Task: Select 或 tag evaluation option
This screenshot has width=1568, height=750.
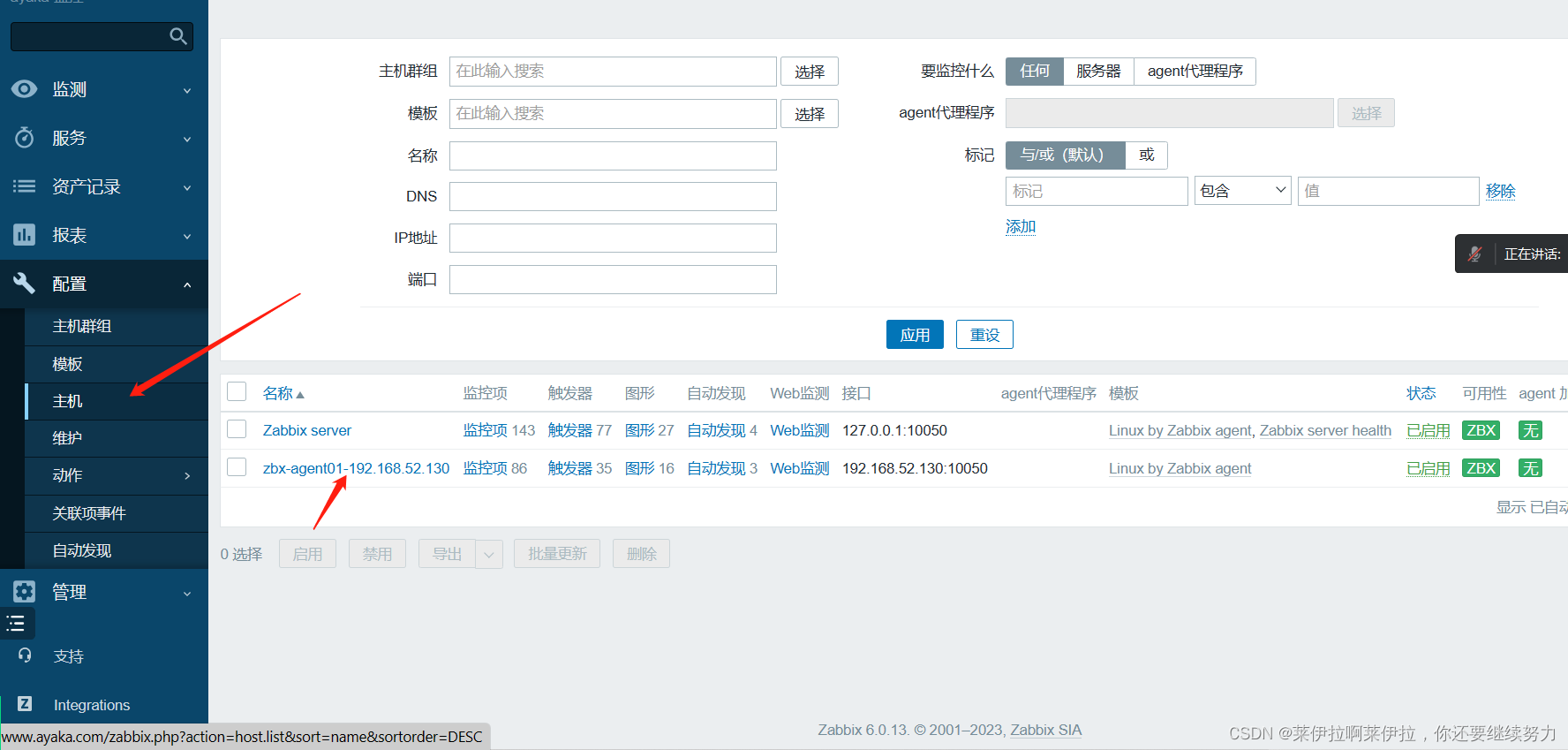Action: (x=1146, y=155)
